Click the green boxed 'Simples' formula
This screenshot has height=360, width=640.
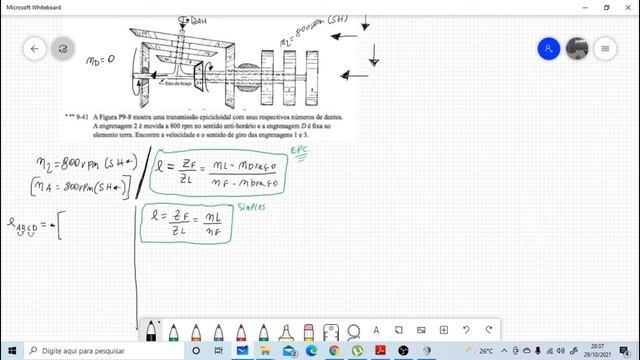click(x=187, y=224)
